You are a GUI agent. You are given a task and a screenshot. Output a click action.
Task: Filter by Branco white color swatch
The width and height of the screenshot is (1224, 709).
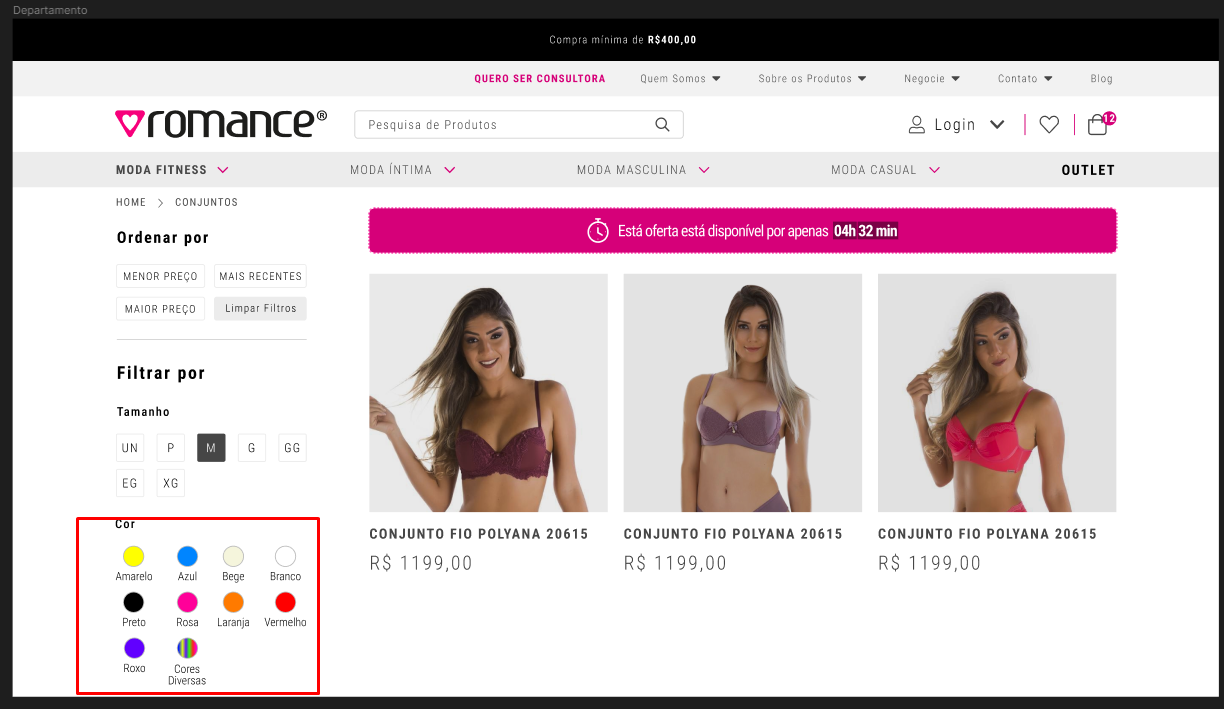[285, 556]
